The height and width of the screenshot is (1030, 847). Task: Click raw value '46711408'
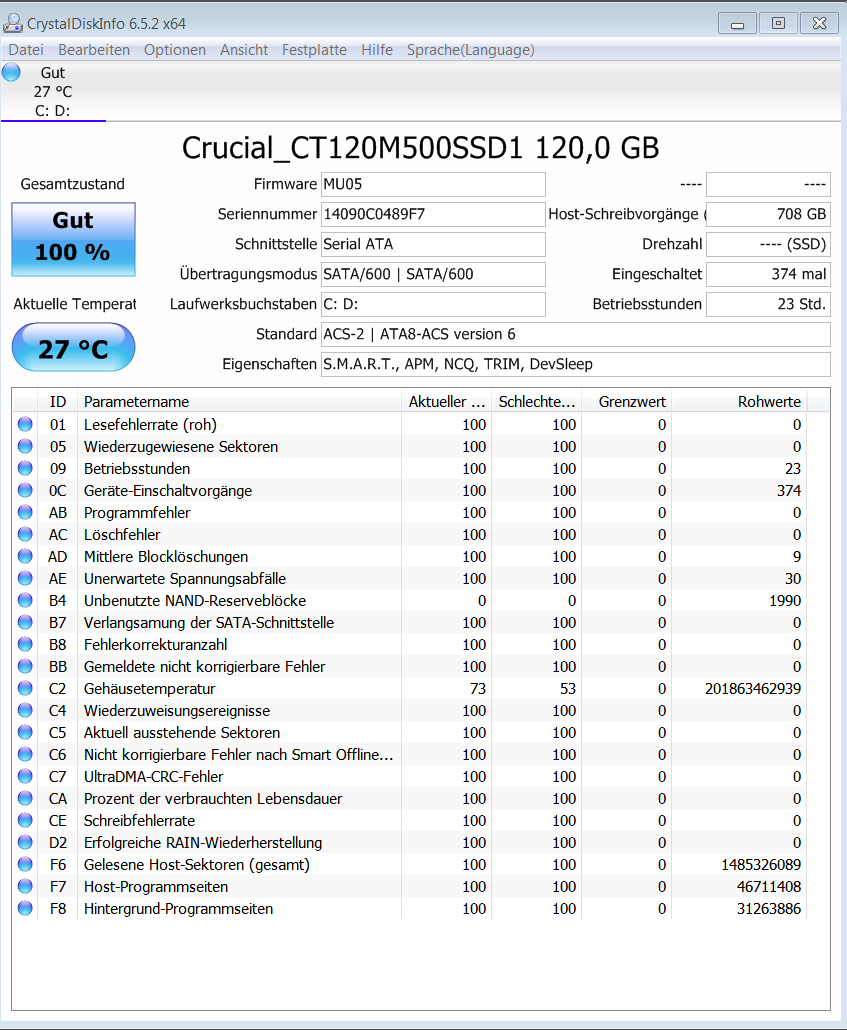point(769,886)
